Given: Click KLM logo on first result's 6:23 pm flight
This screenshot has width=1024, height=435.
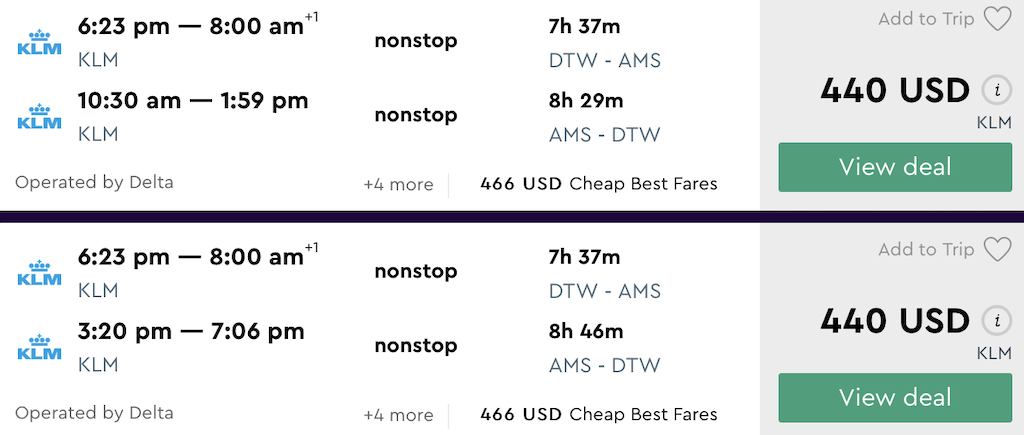Looking at the screenshot, I should (x=39, y=43).
